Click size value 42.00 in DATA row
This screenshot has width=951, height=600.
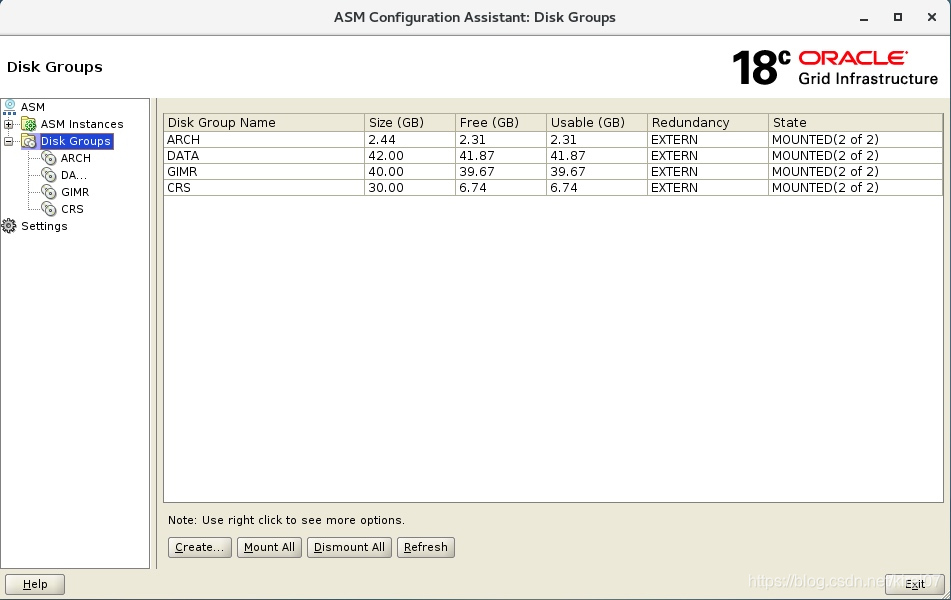tap(410, 156)
